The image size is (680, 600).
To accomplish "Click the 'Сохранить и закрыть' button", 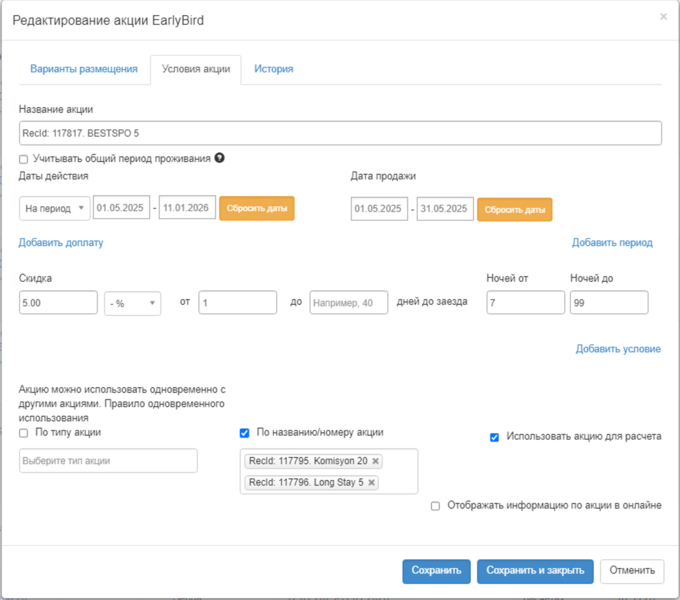I will click(x=535, y=570).
